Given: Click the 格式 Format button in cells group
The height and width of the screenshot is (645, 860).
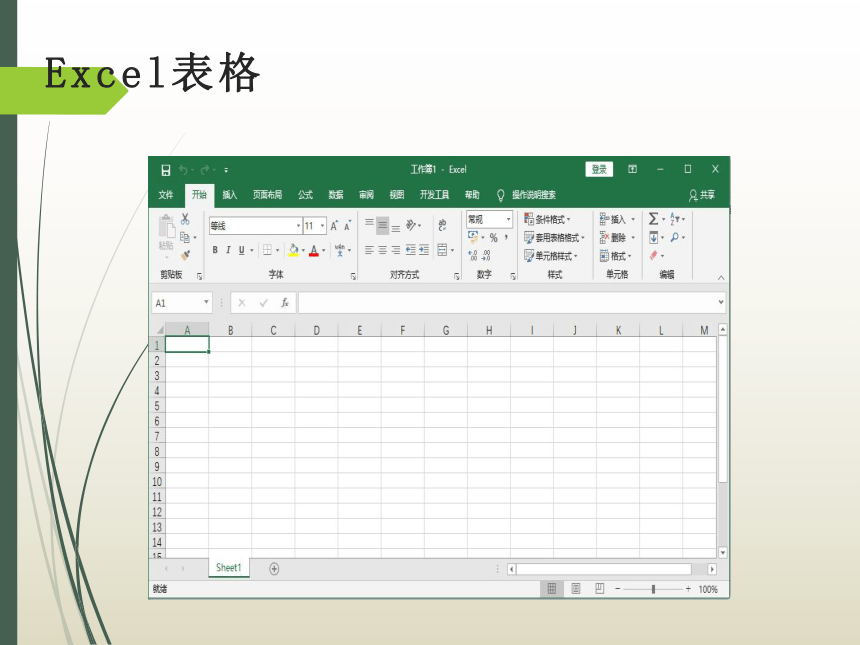Looking at the screenshot, I should tap(615, 256).
